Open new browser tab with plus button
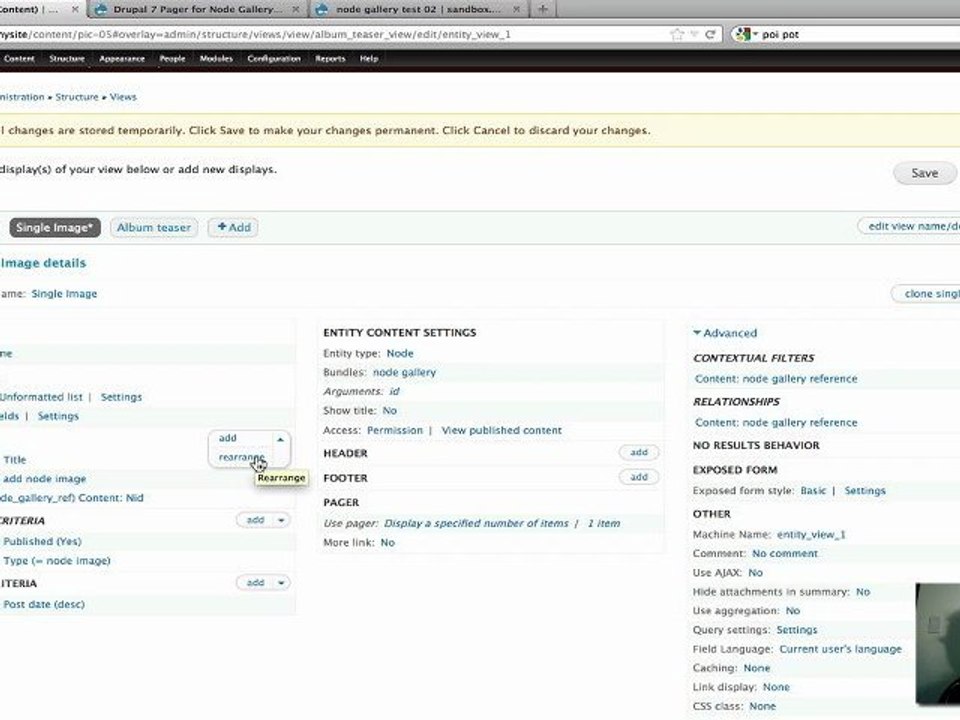Viewport: 960px width, 720px height. pos(542,9)
